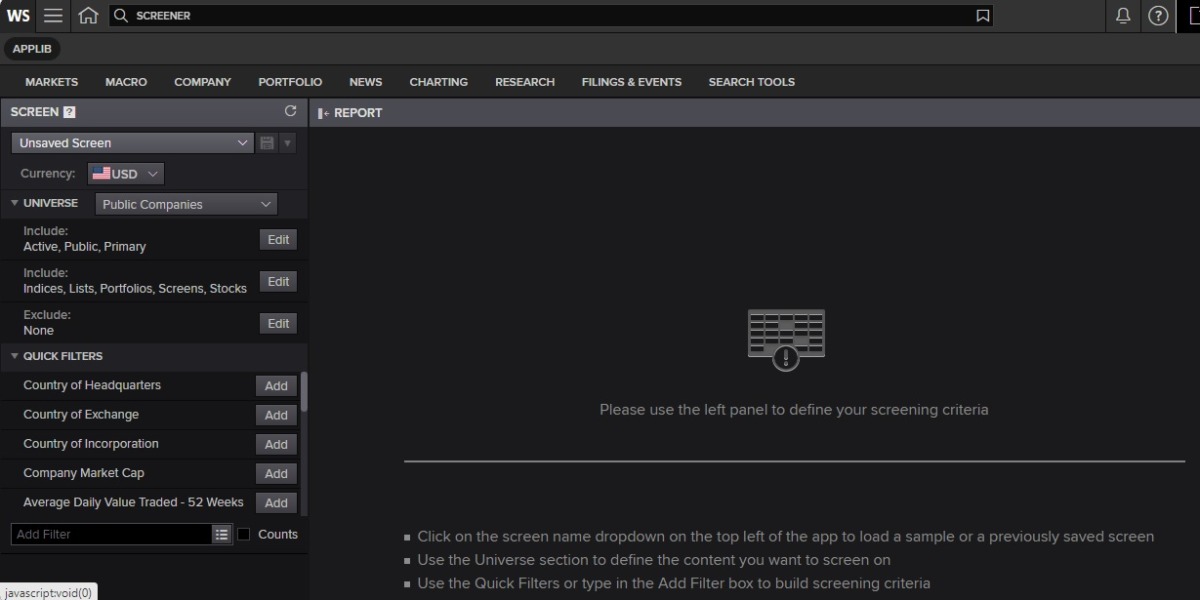Image resolution: width=1200 pixels, height=600 pixels.
Task: Enable the Counts checkbox
Action: tap(244, 534)
